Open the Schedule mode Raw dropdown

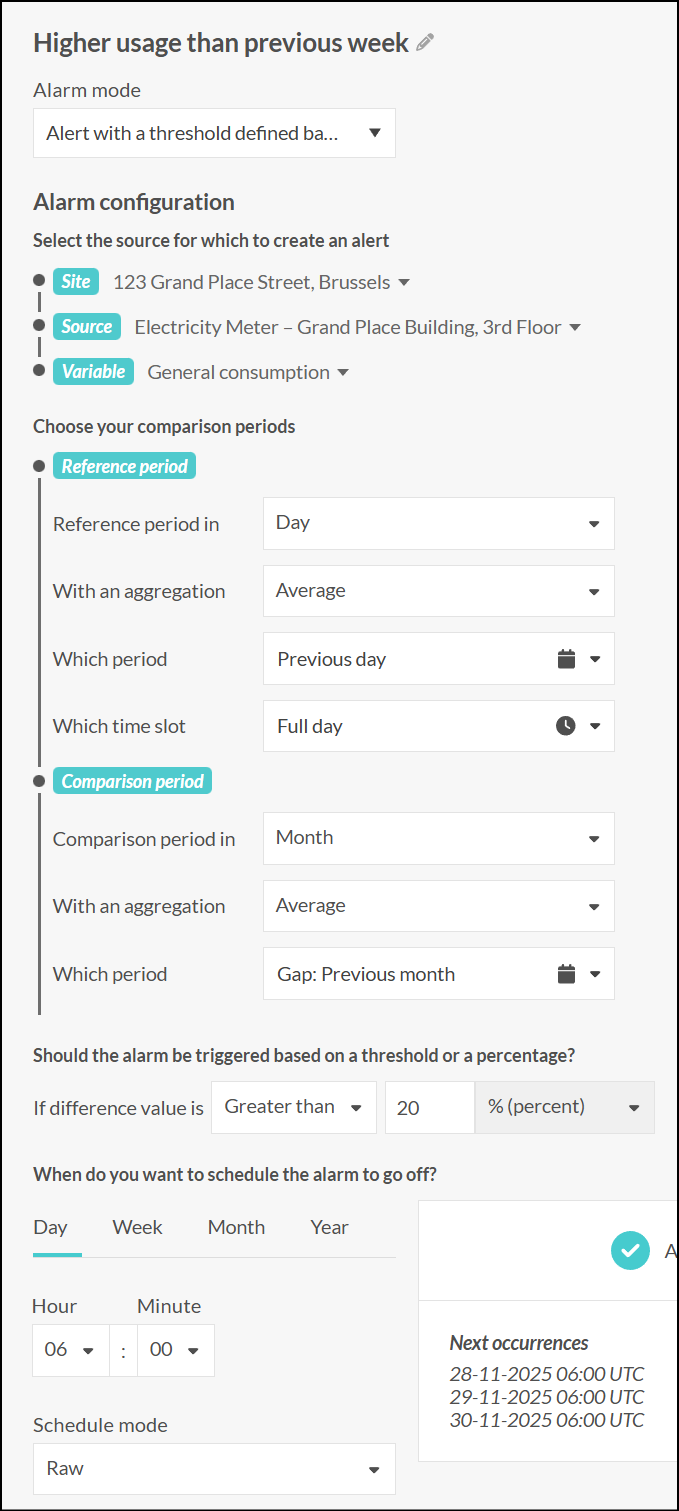click(214, 1469)
